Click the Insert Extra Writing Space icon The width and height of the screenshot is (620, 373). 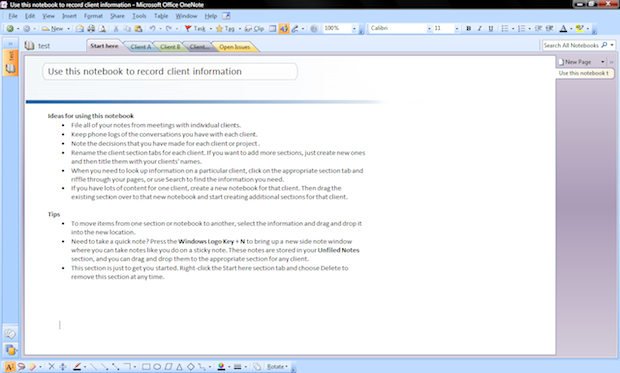pos(63,367)
